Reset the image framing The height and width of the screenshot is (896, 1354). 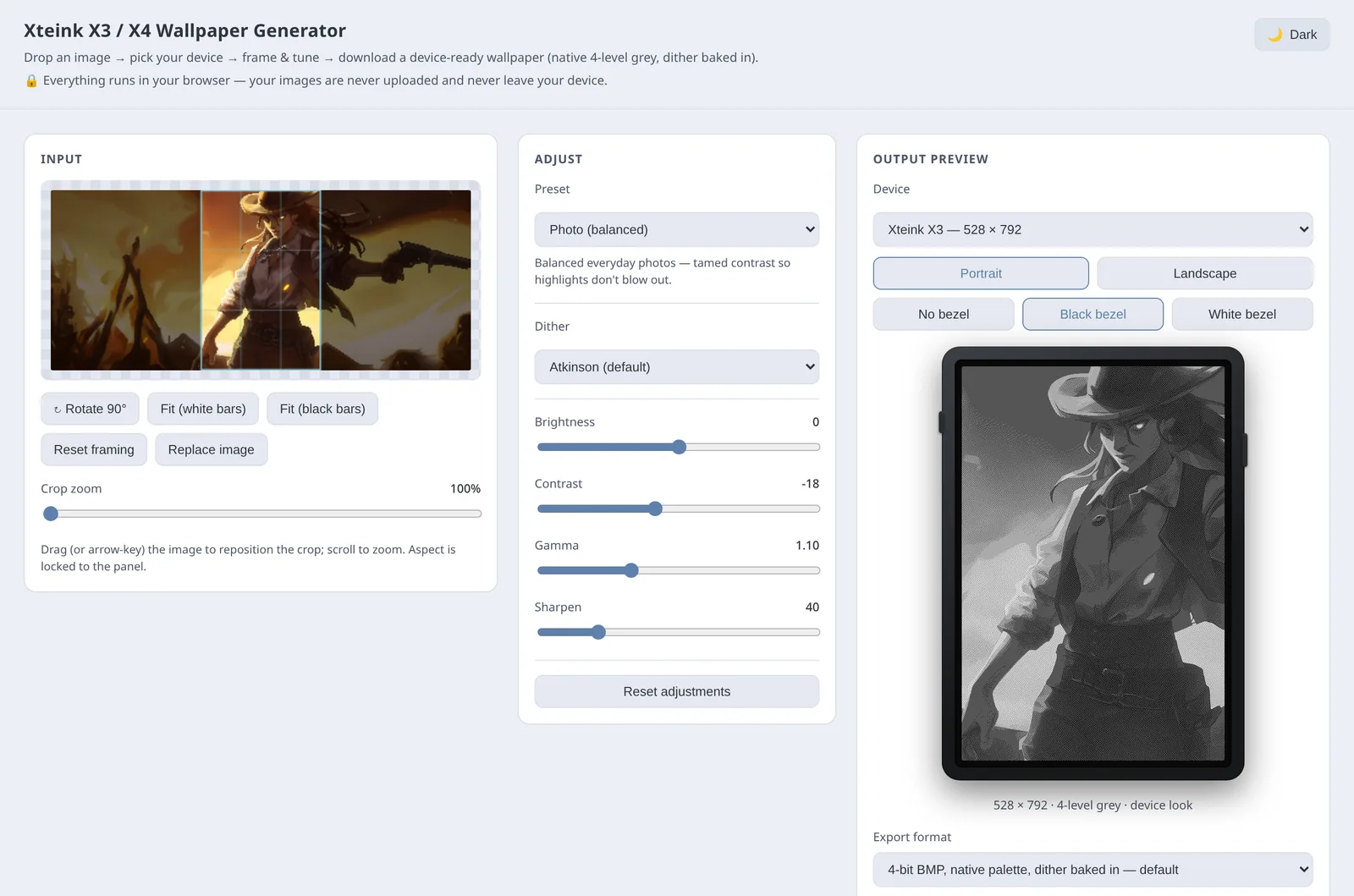coord(94,449)
